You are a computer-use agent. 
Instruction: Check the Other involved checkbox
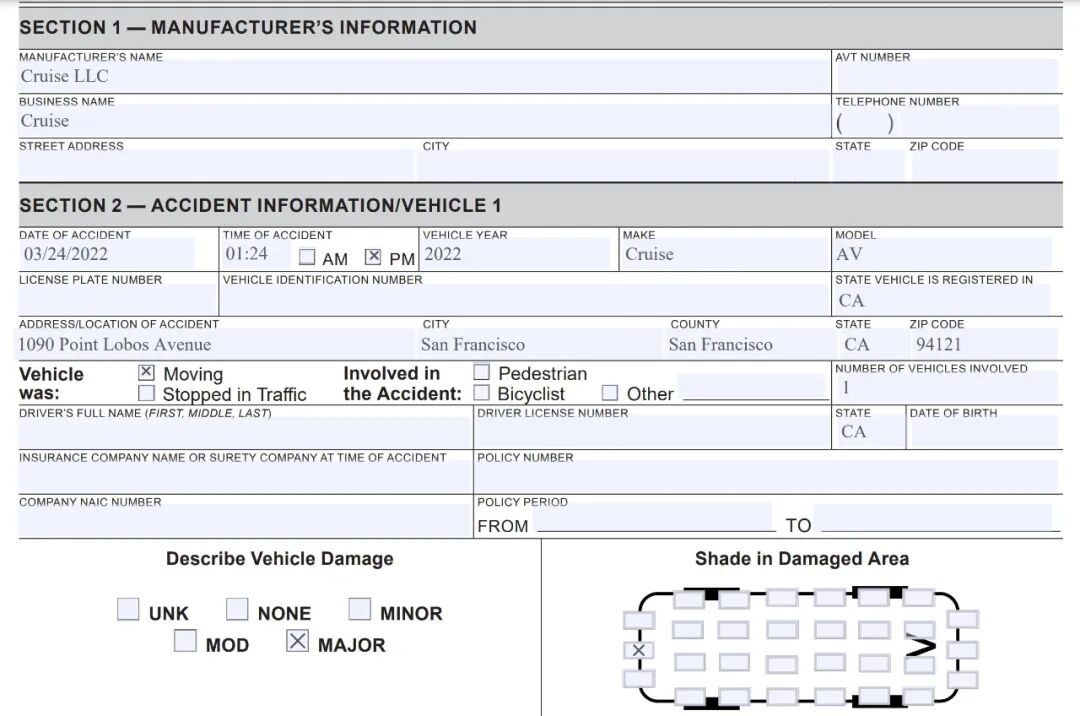click(x=610, y=392)
